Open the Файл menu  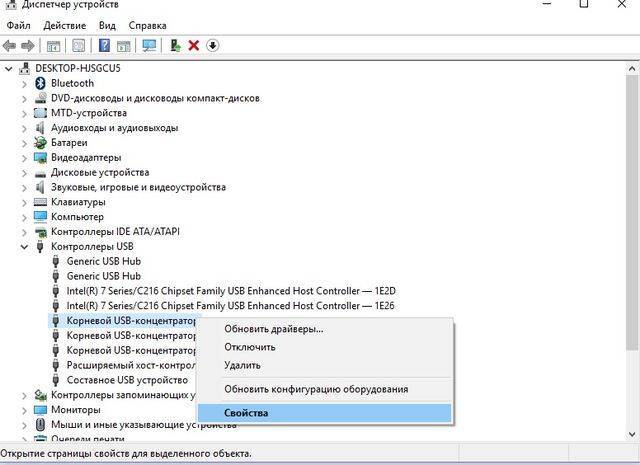coord(18,25)
